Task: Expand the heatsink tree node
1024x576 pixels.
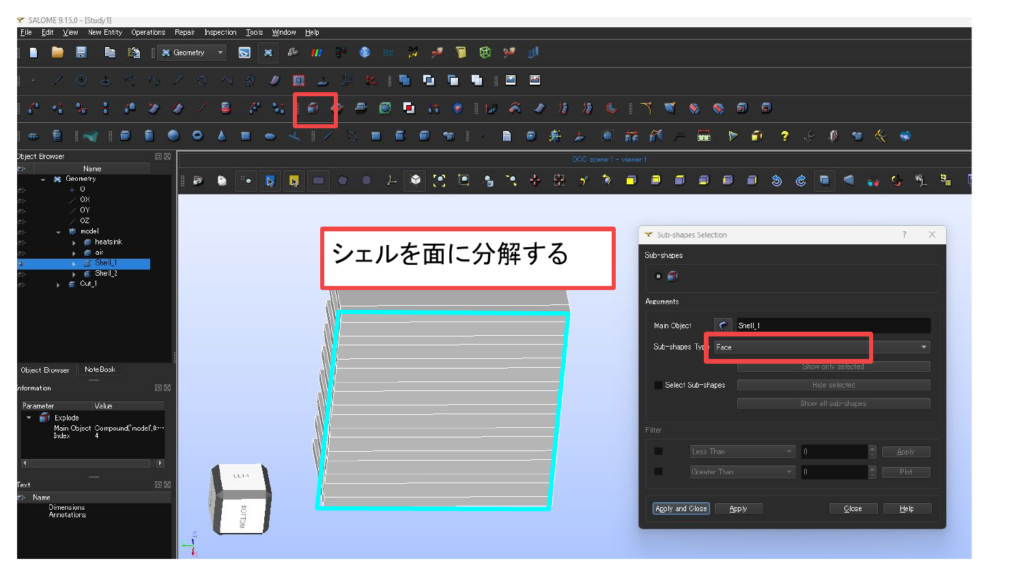Action: point(74,242)
